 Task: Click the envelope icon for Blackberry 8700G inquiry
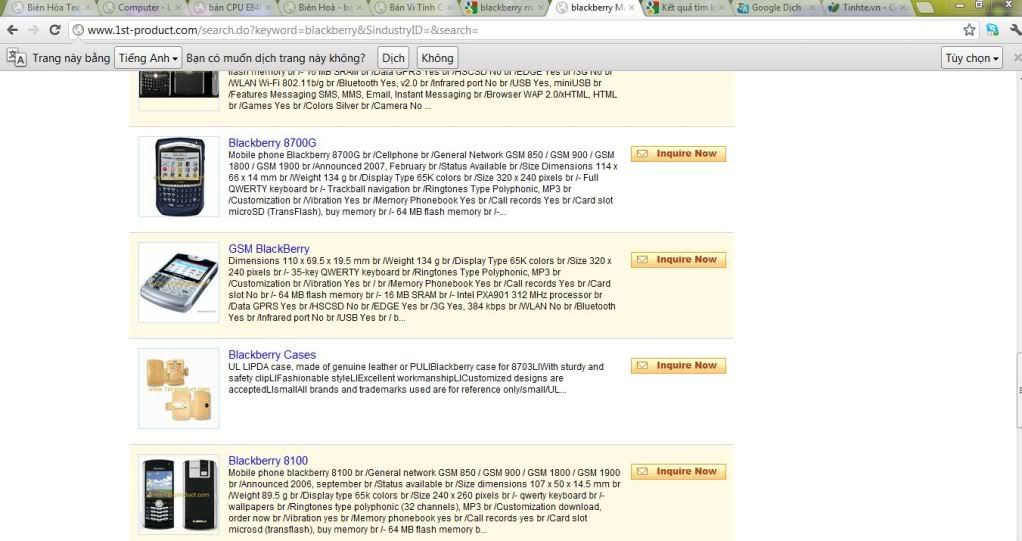point(640,154)
